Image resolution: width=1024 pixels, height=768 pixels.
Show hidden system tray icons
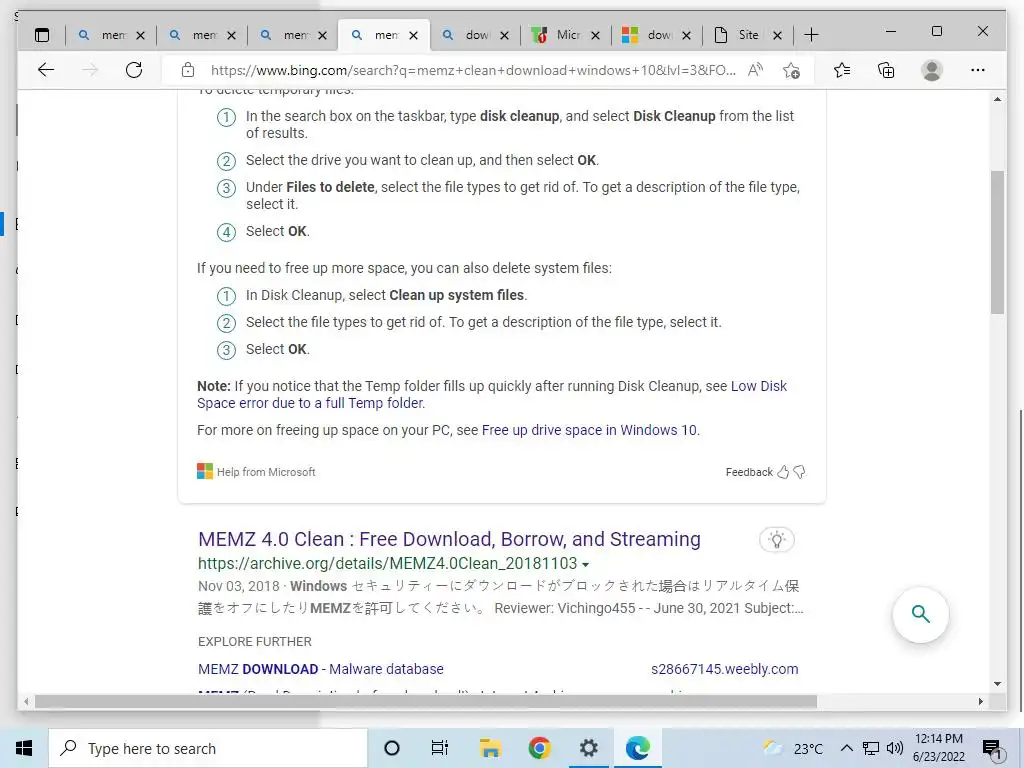tap(846, 748)
